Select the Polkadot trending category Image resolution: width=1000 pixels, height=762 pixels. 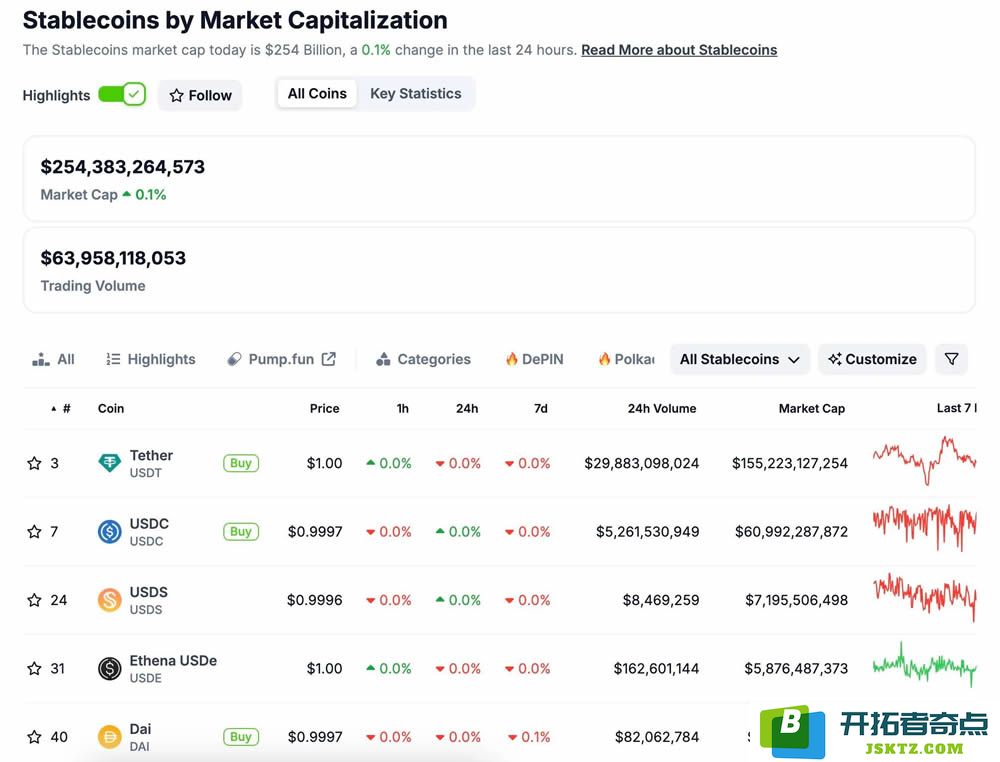pos(626,360)
